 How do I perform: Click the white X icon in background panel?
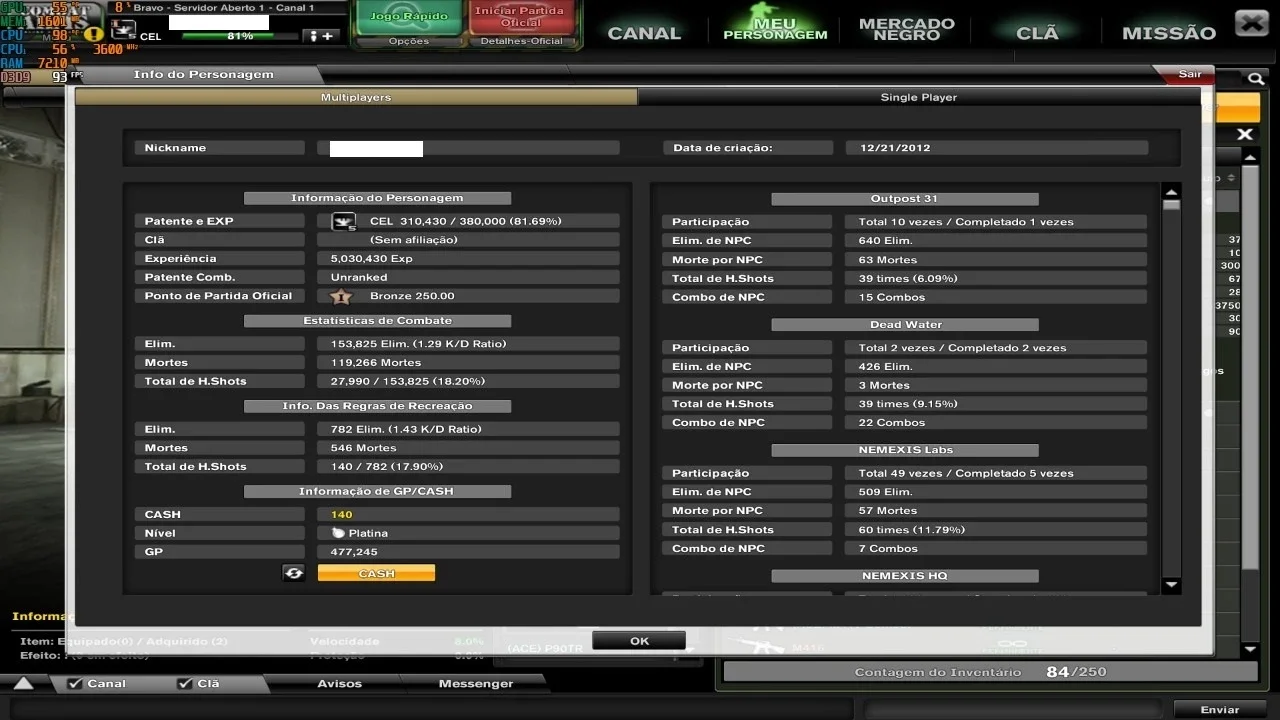click(x=1245, y=134)
